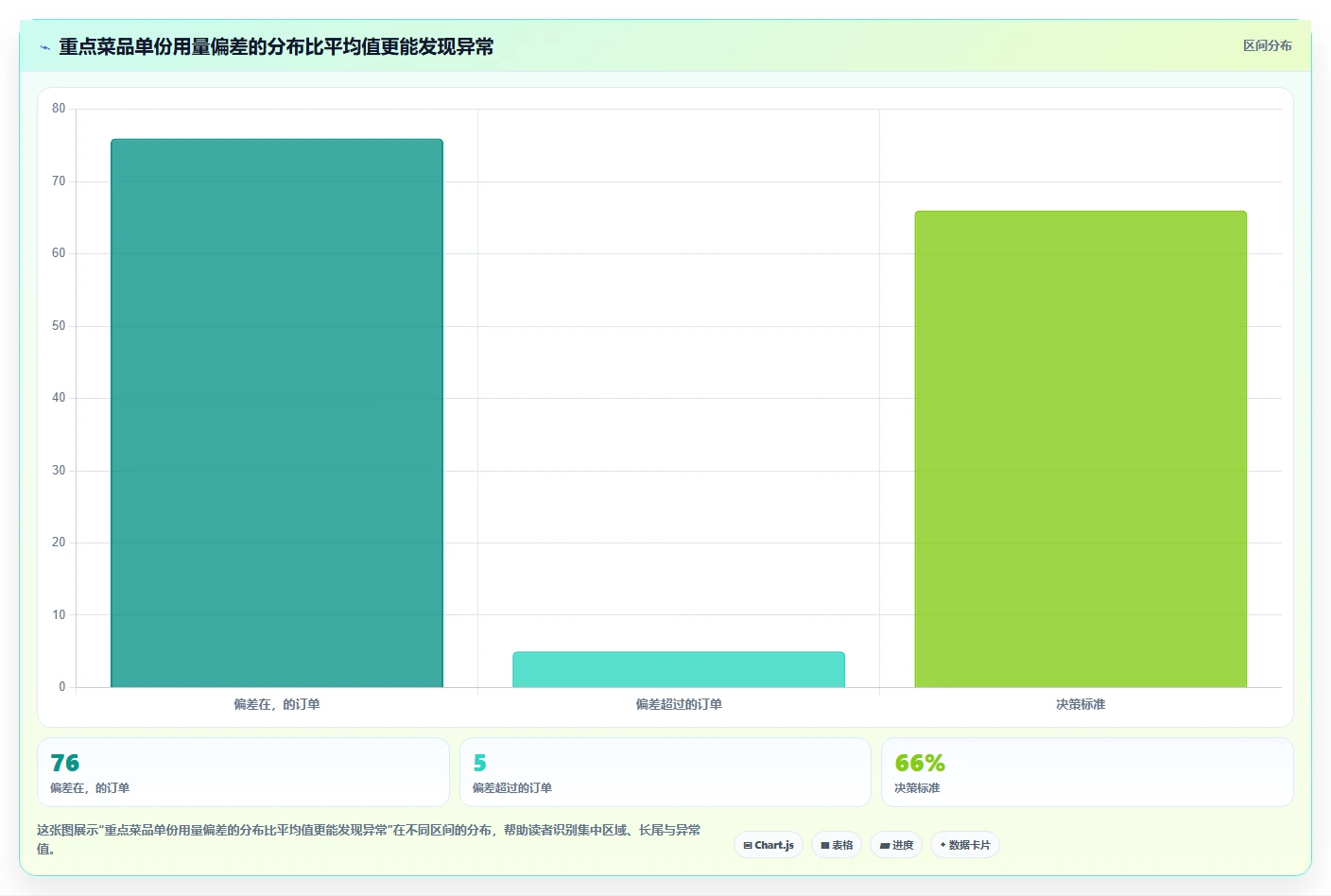Click y-axis tick value 40
Image resolution: width=1331 pixels, height=896 pixels.
59,398
